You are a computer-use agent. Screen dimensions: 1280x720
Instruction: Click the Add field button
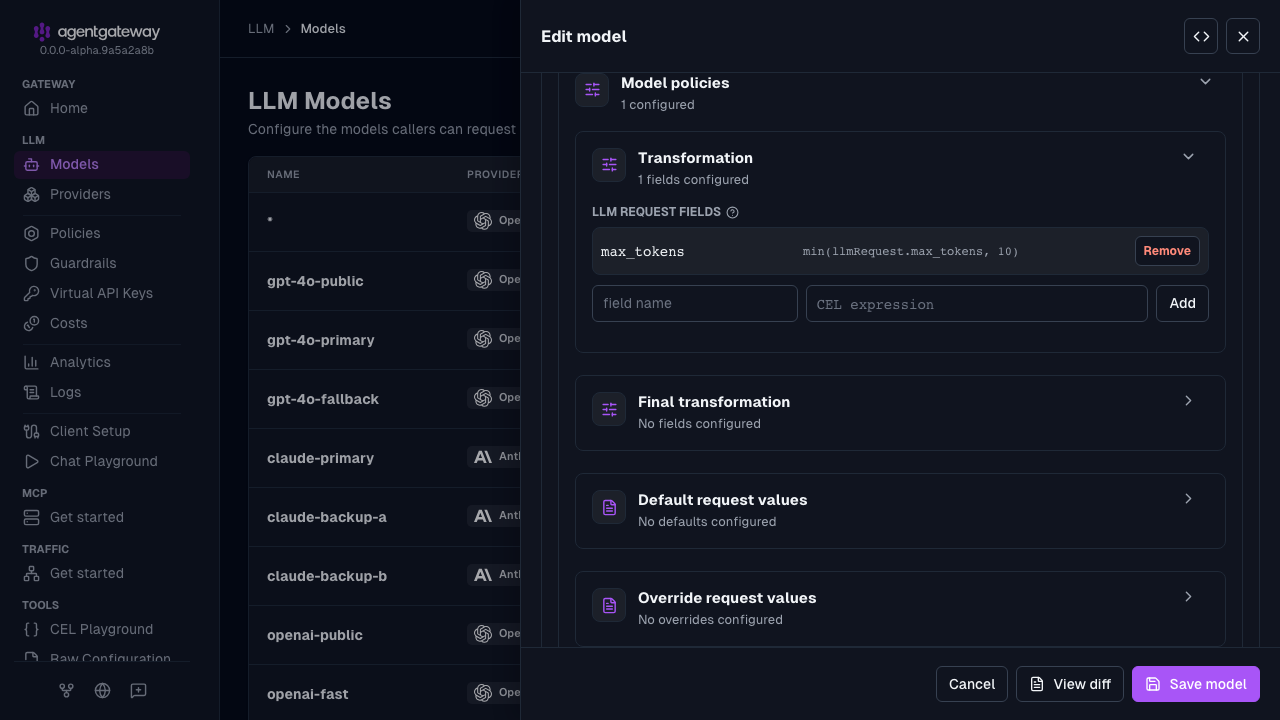click(1182, 303)
